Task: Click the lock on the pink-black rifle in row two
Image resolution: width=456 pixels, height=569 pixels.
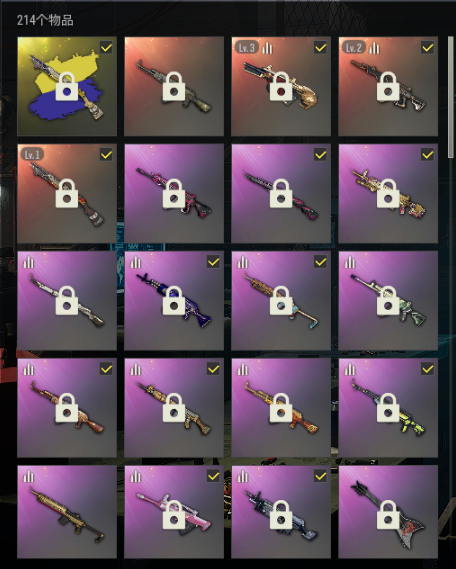Action: (x=174, y=193)
